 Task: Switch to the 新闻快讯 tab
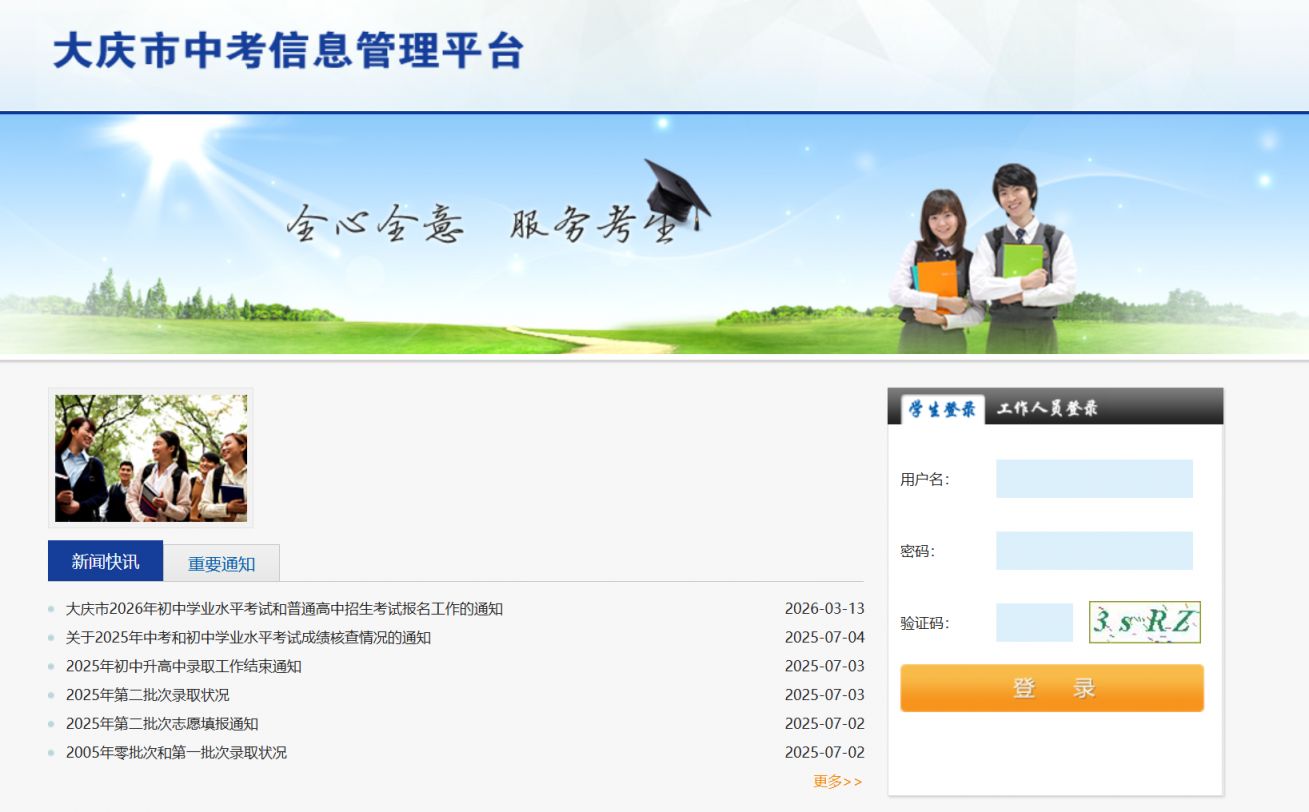tap(105, 561)
